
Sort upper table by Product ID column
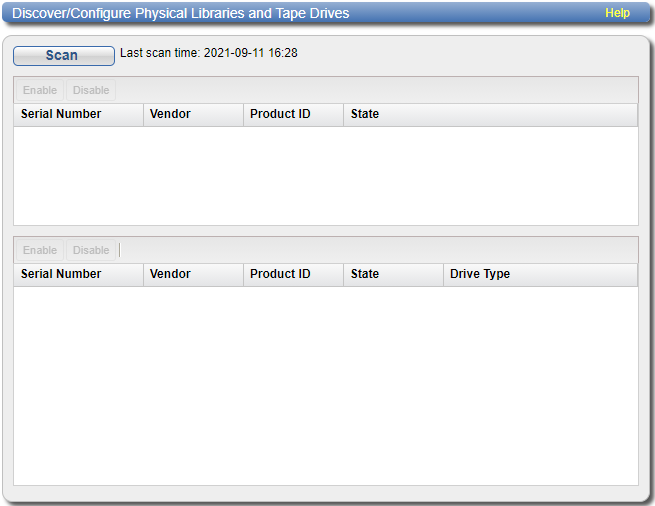point(280,114)
